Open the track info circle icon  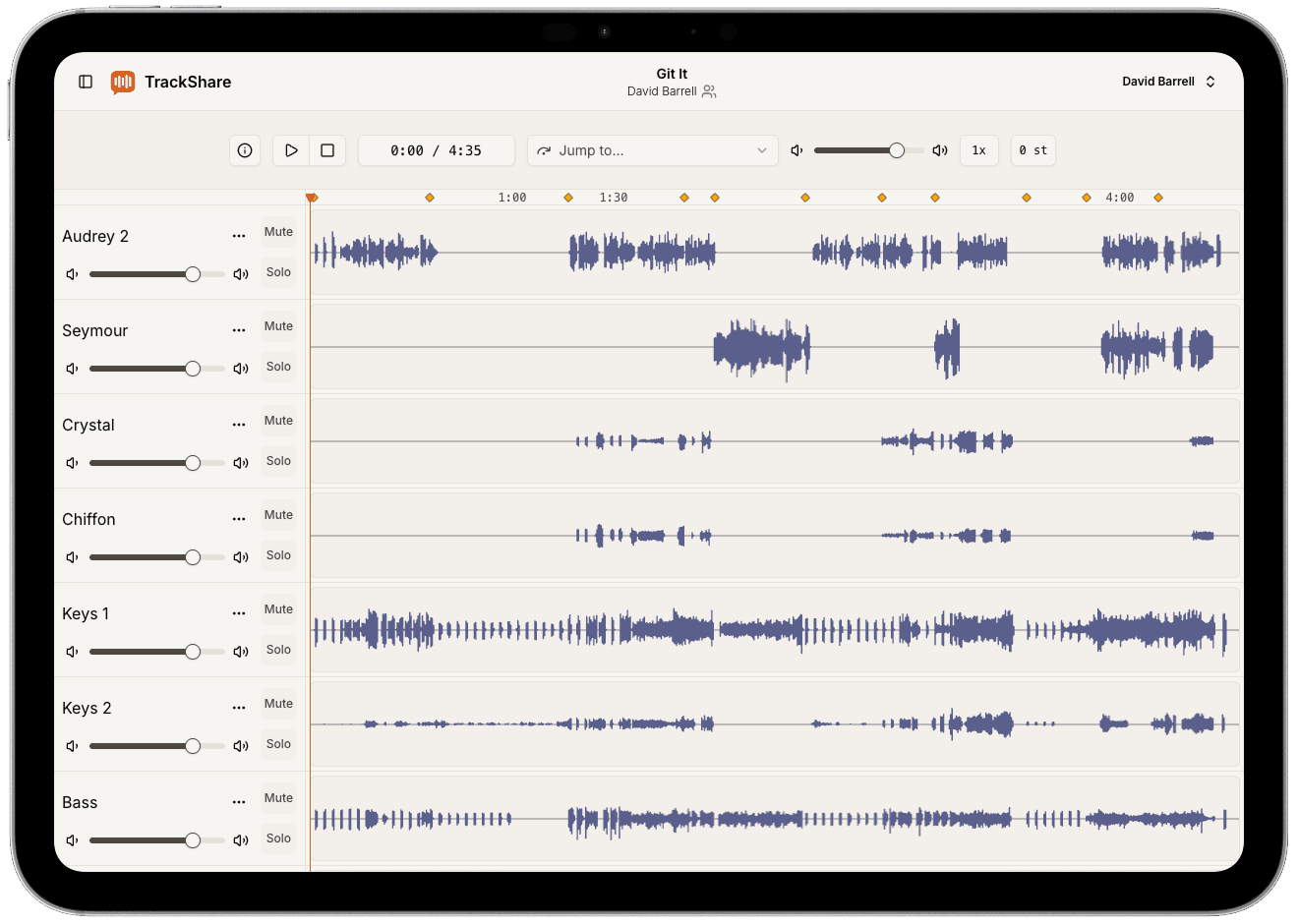pyautogui.click(x=245, y=150)
